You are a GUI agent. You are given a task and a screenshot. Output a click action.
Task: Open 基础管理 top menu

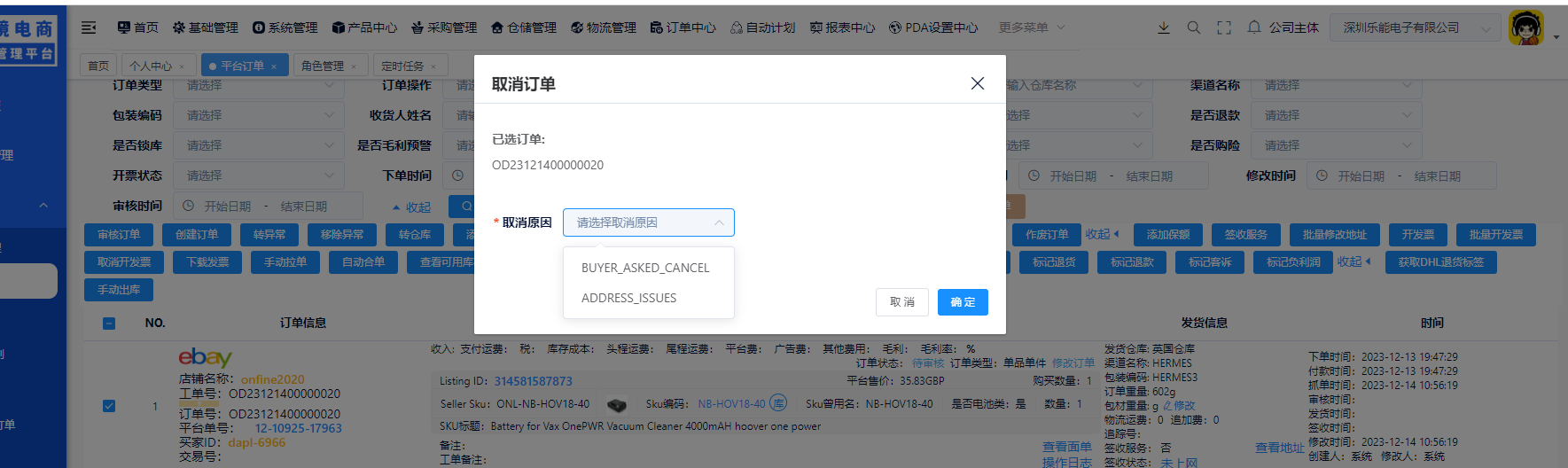(x=206, y=27)
